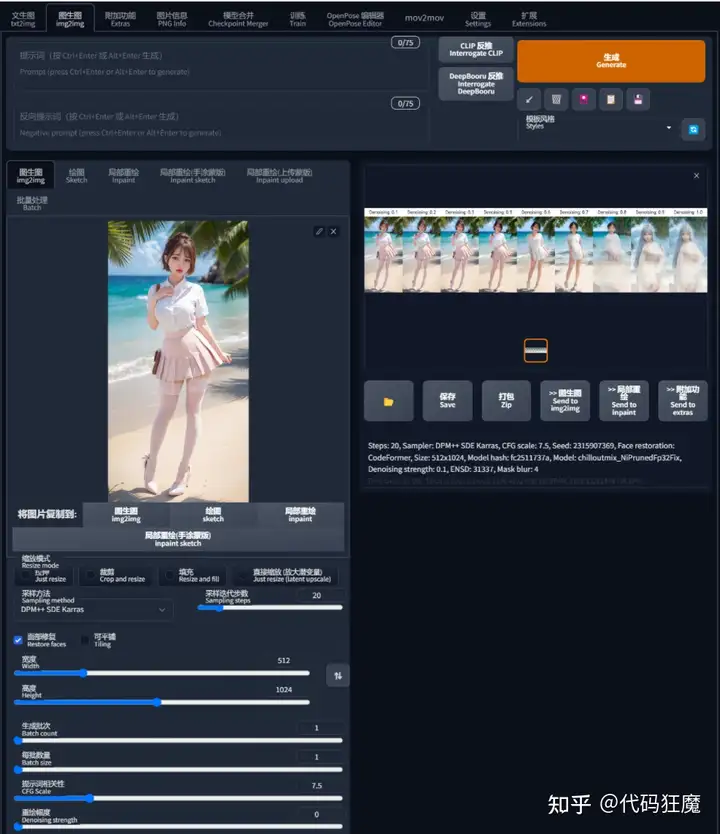Open the OpenPose Editor tab
This screenshot has height=834, width=720.
pyautogui.click(x=355, y=19)
